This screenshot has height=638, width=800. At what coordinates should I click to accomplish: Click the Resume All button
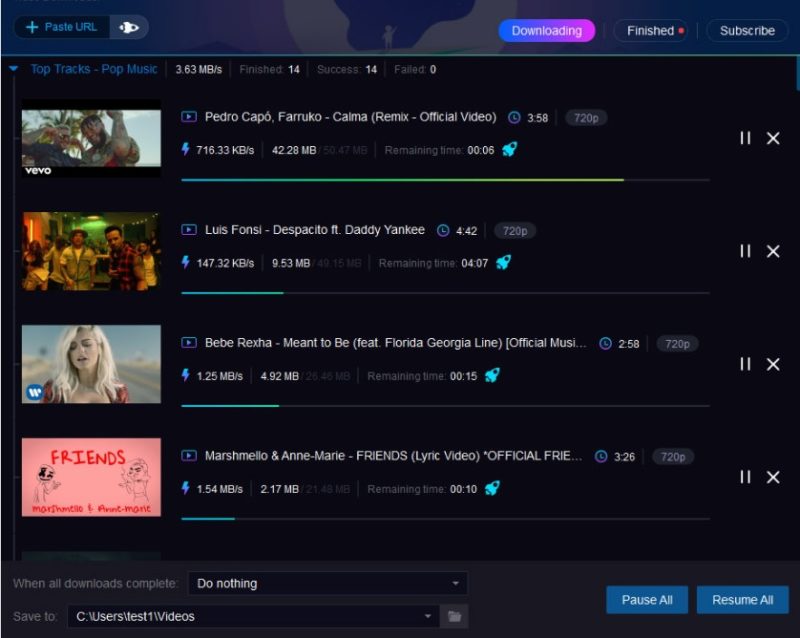[x=742, y=600]
